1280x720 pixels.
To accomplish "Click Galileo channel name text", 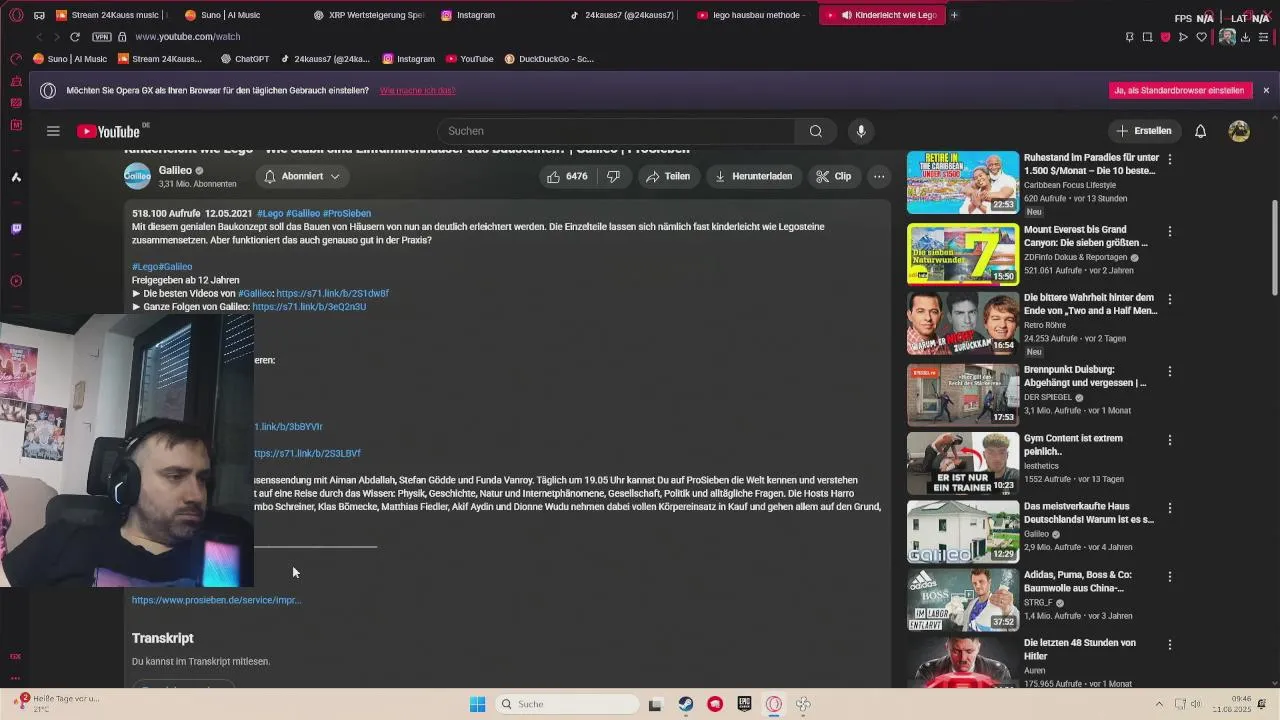I will [175, 170].
